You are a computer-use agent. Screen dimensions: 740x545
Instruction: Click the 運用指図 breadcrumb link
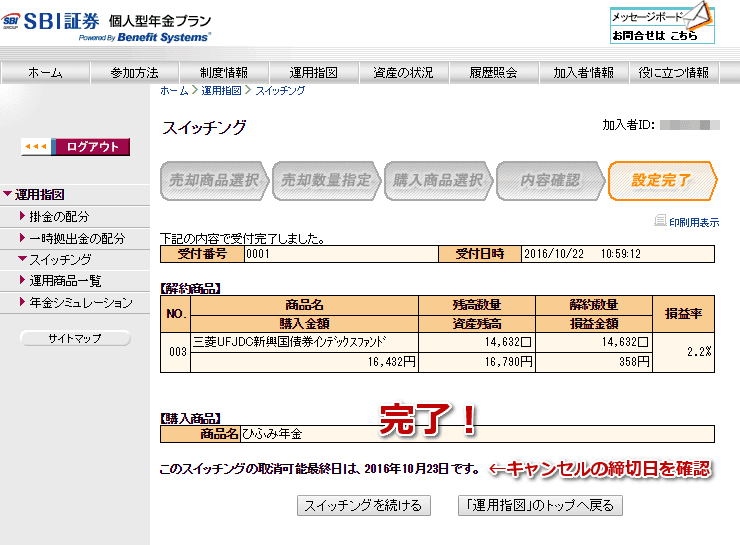point(221,91)
